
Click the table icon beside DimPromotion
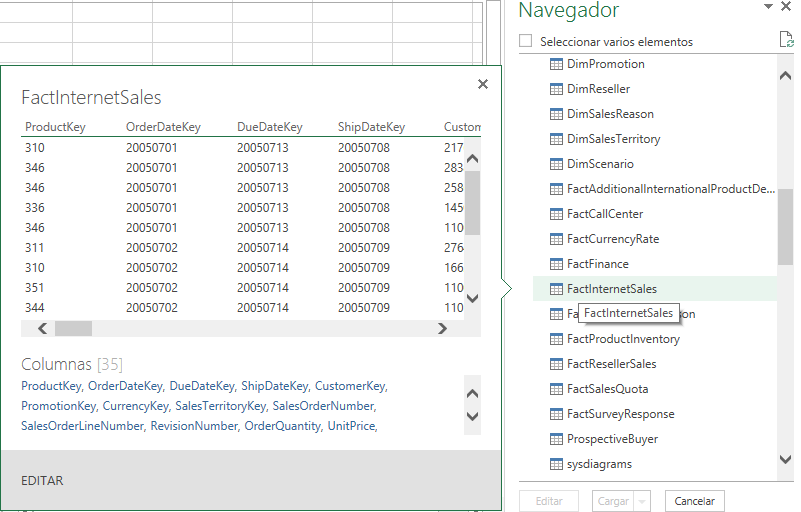tap(557, 64)
